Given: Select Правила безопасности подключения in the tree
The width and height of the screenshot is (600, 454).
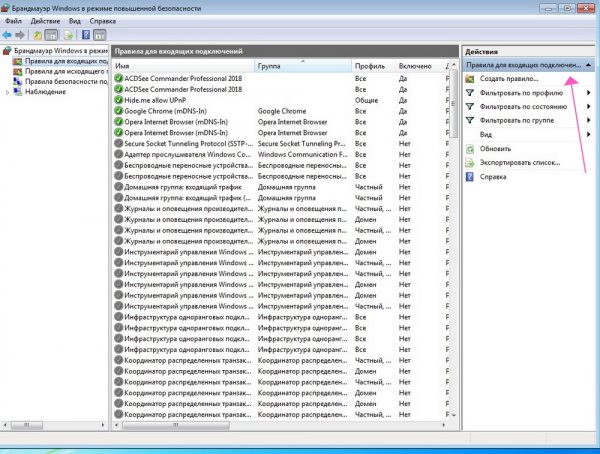Looking at the screenshot, I should tap(66, 81).
